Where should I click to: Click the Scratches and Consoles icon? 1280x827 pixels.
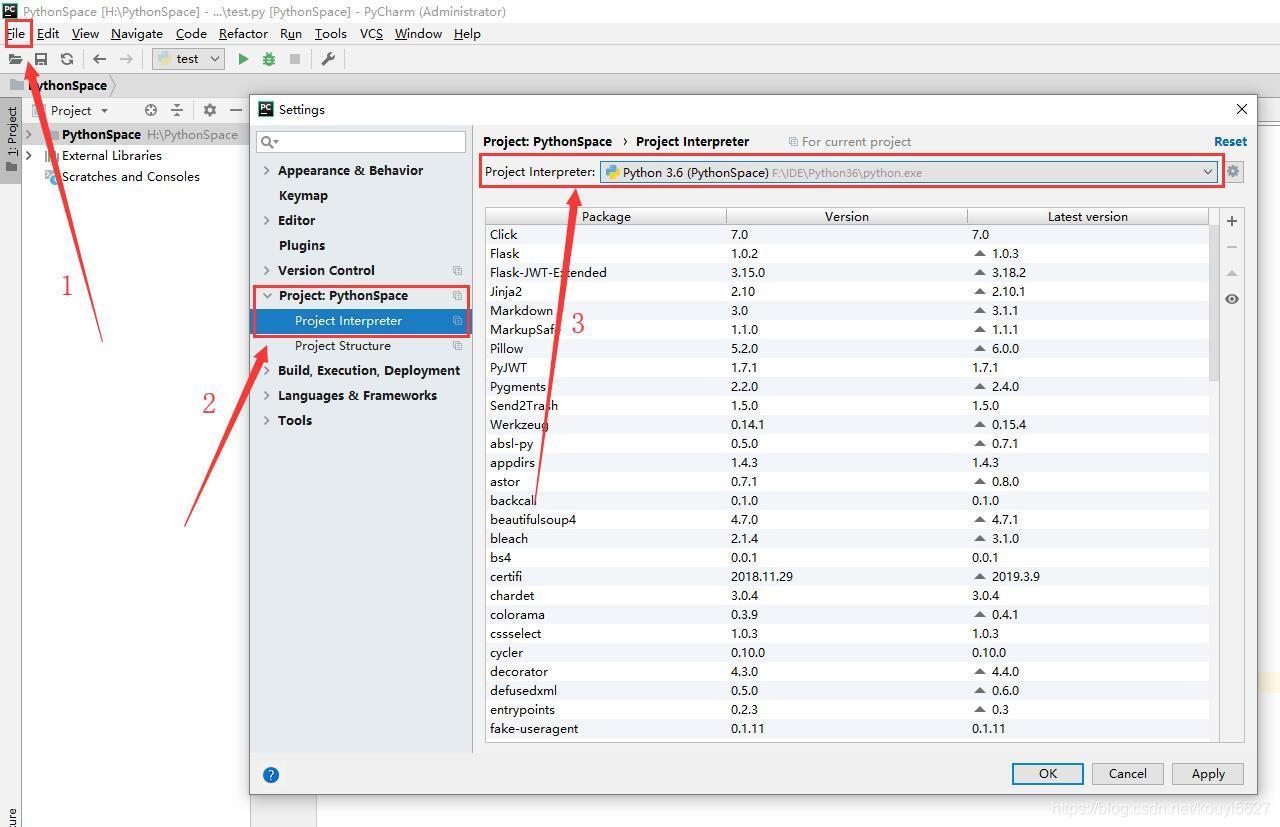click(51, 177)
